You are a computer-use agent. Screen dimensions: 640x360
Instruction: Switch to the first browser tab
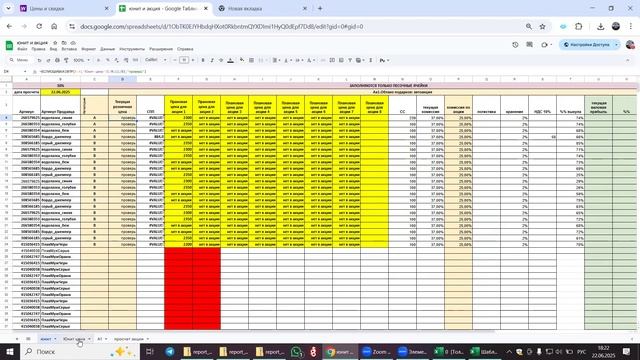point(63,8)
